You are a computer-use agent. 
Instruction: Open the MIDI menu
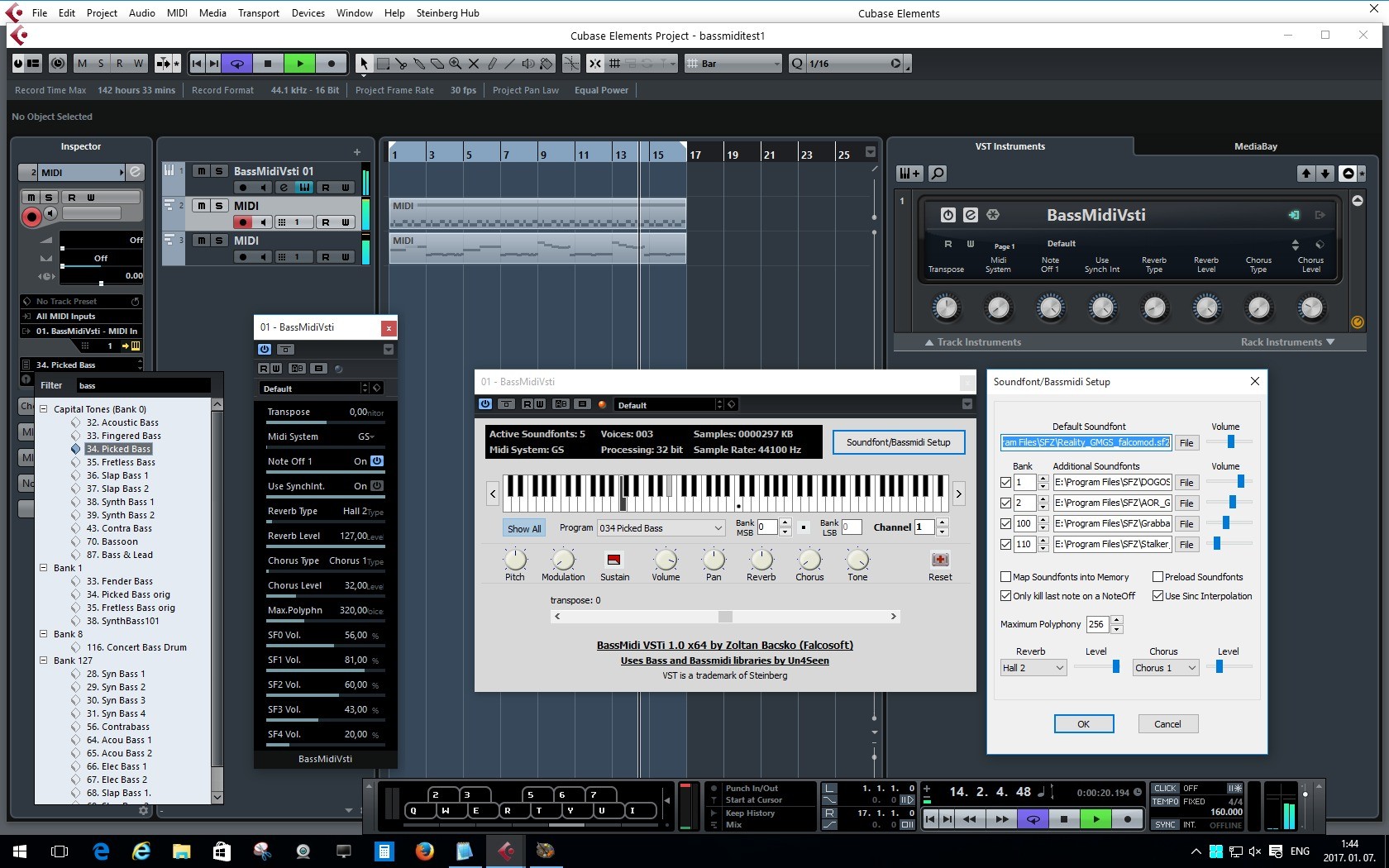[177, 13]
